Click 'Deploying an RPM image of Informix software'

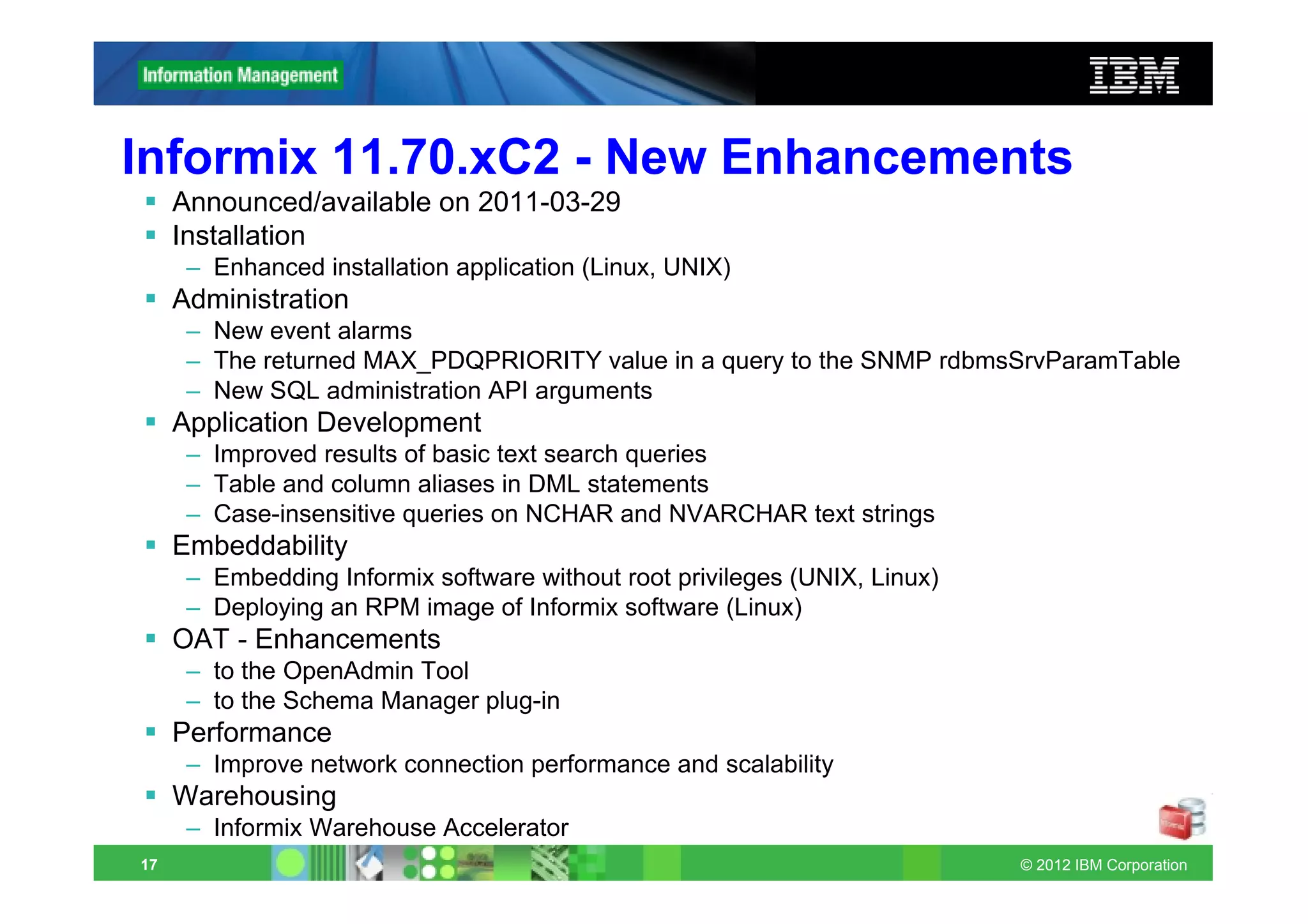(507, 608)
